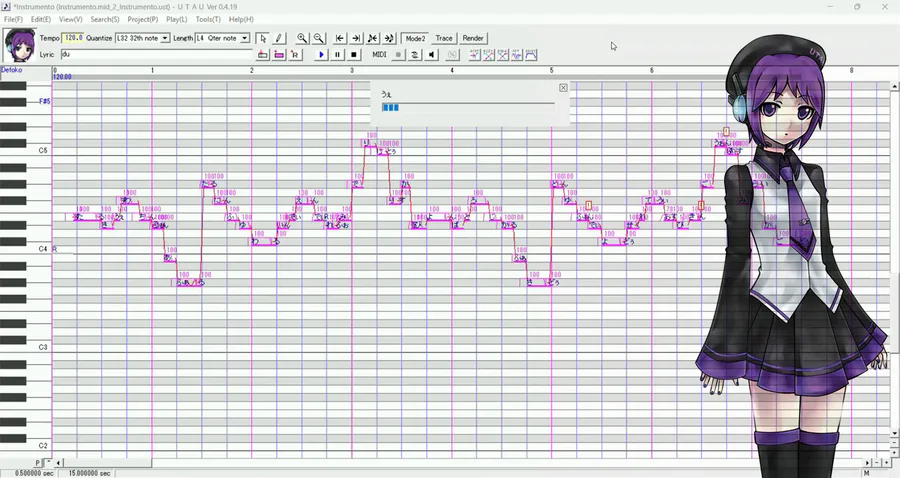Click the fifth envelope reset icon

531,55
